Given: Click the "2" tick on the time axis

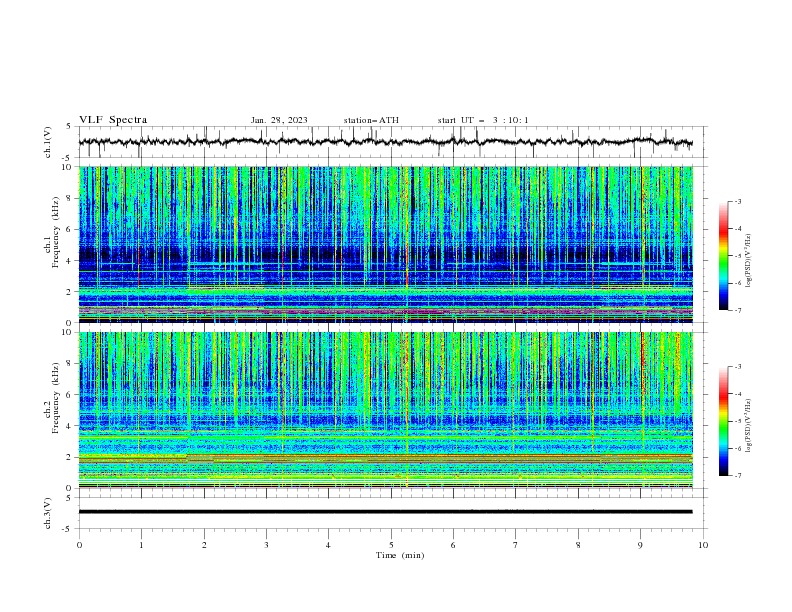Looking at the screenshot, I should coord(204,545).
